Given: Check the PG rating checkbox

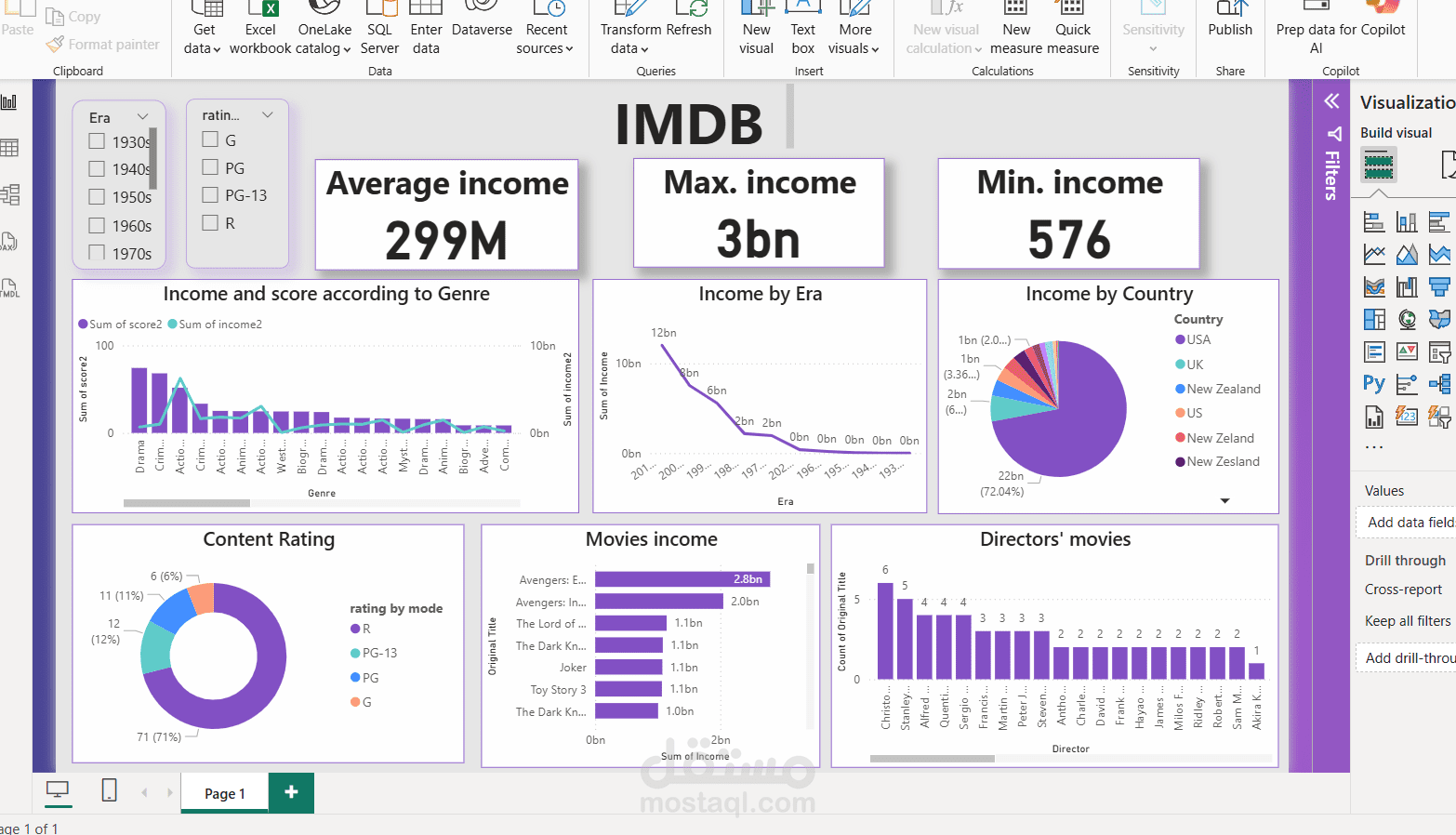Looking at the screenshot, I should pos(210,167).
